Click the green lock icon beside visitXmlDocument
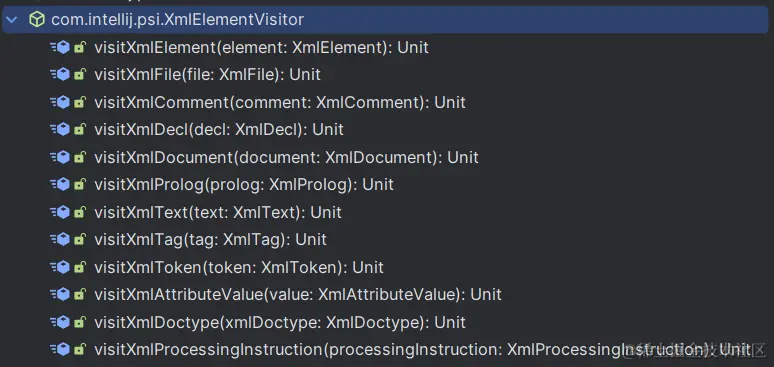 [79, 158]
